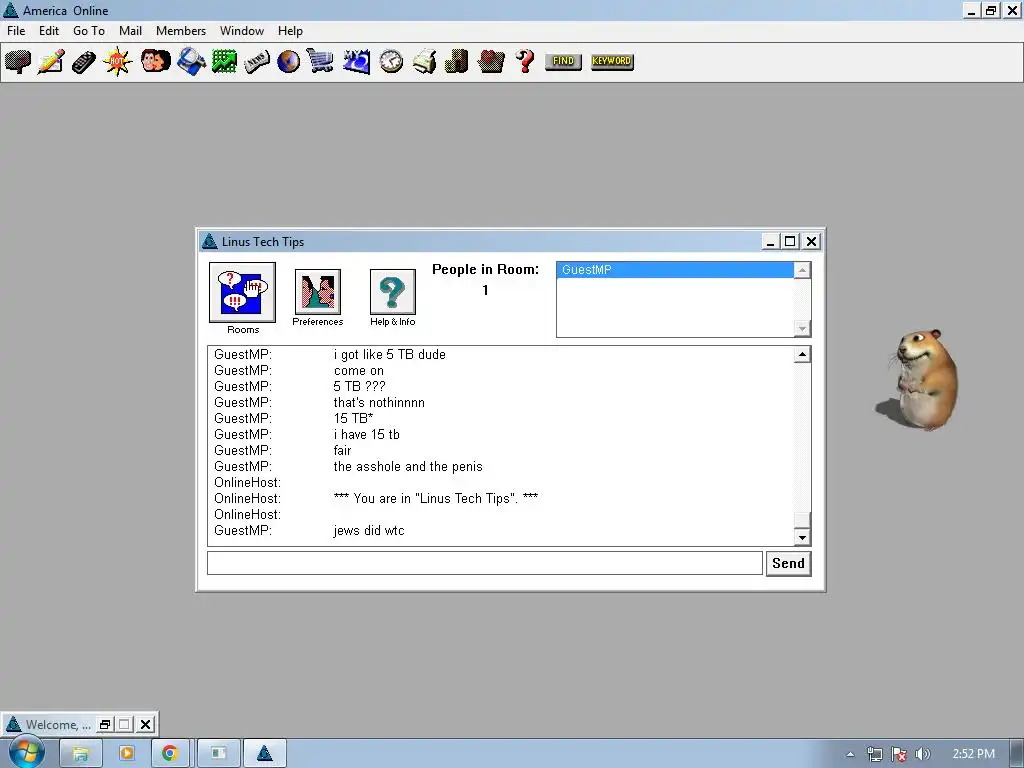Open the File menu
Screen dimensions: 1024x768
[16, 31]
